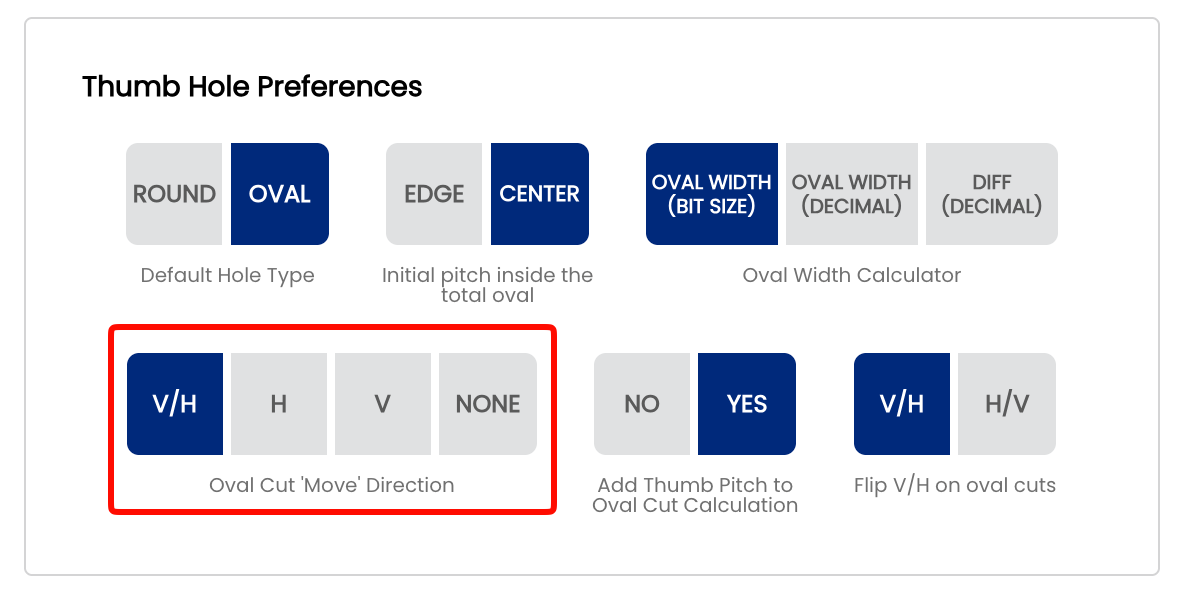Image resolution: width=1186 pixels, height=594 pixels.
Task: Set Oval Cut Move Direction to V/H
Action: point(175,404)
